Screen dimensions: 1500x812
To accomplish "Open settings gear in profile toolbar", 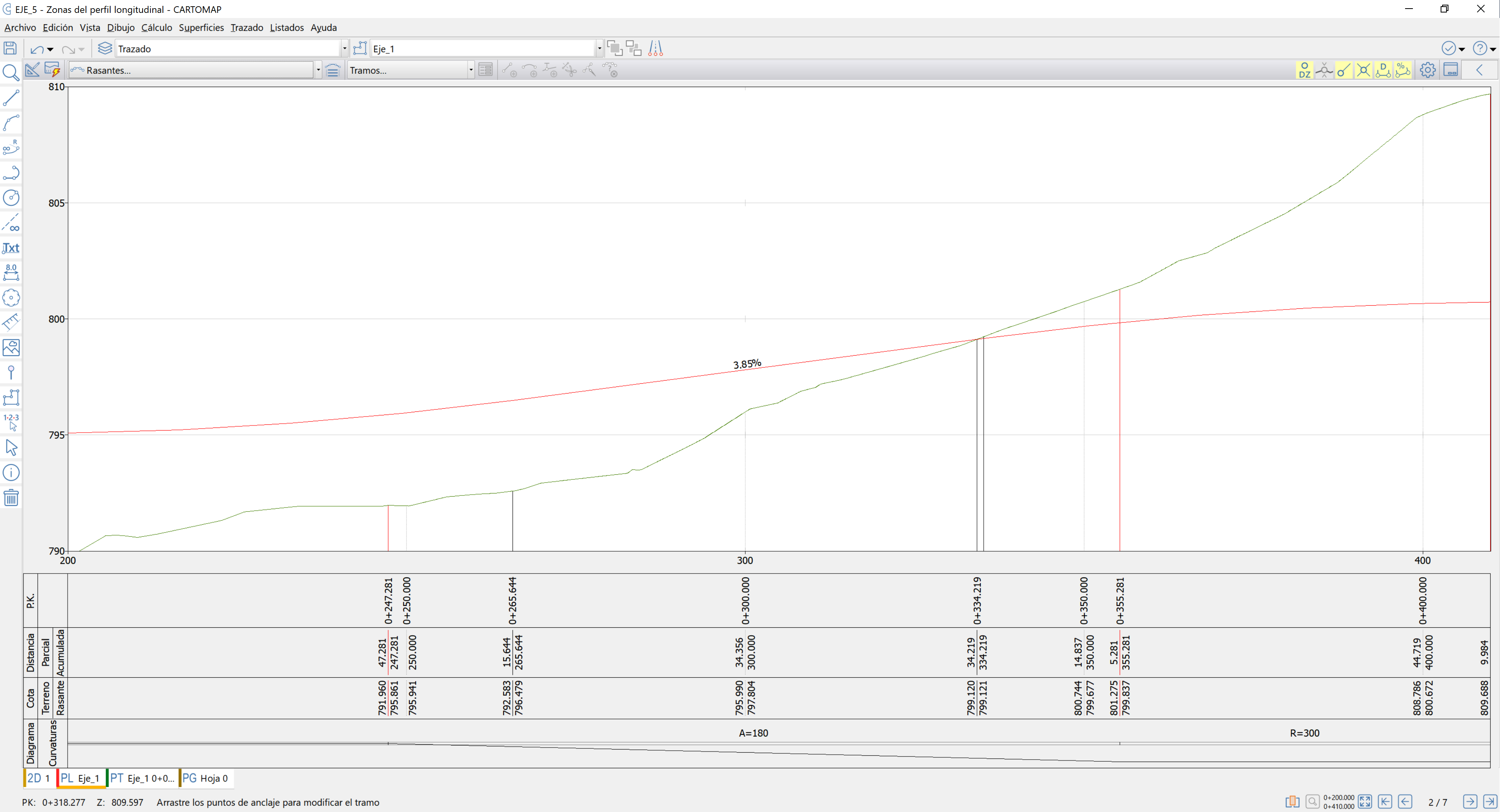I will 1427,70.
